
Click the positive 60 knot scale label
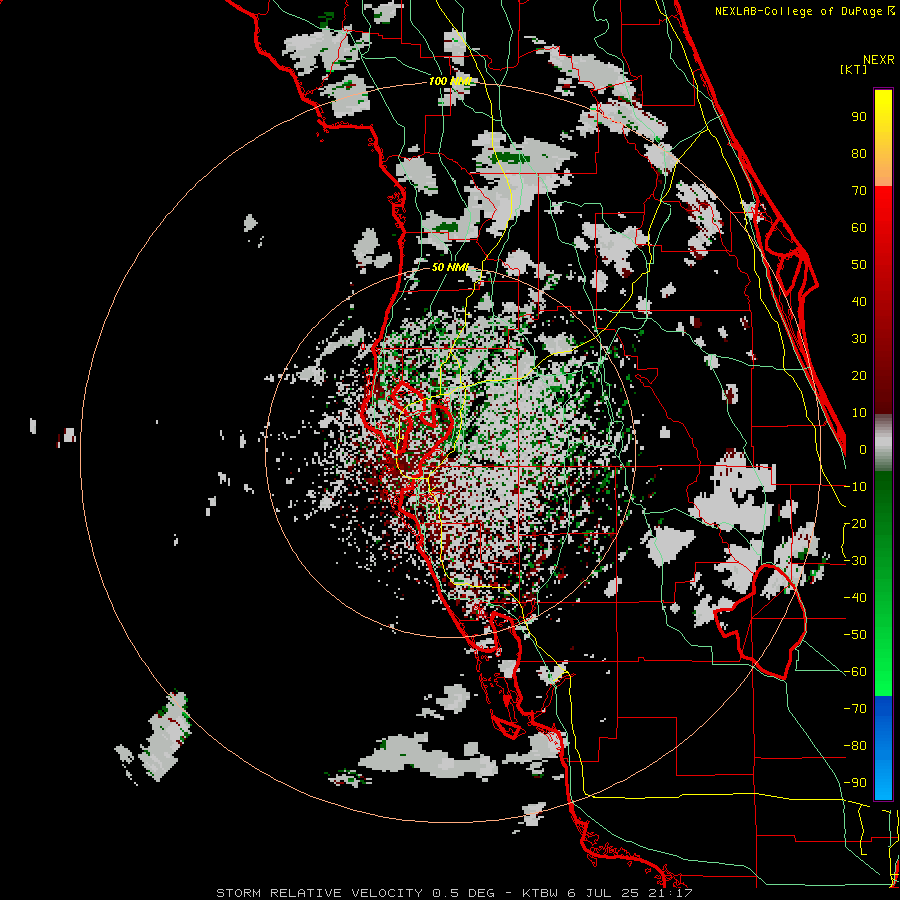(x=859, y=228)
